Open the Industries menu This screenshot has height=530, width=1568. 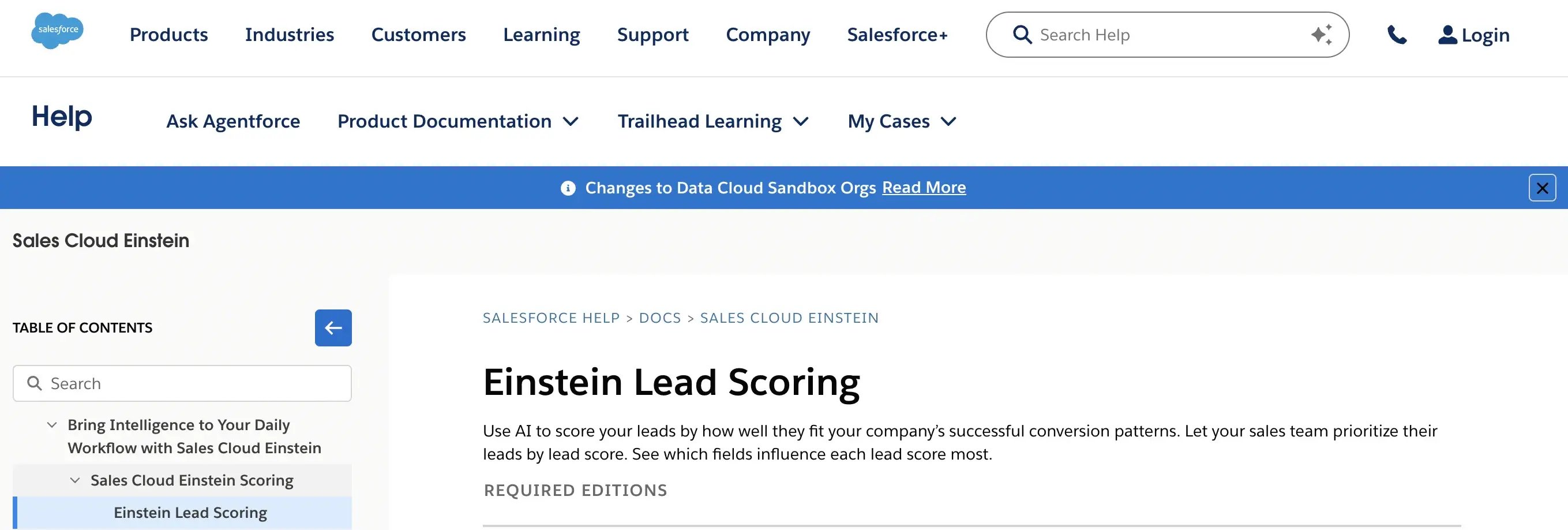(289, 35)
